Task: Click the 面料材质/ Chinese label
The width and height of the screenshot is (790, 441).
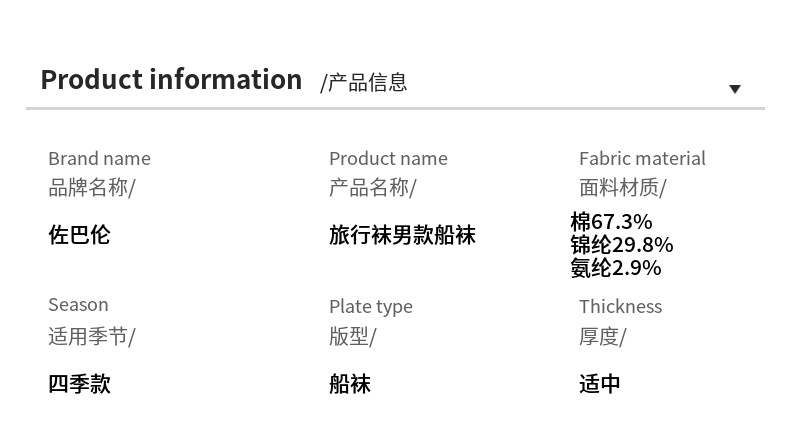Action: [622, 187]
